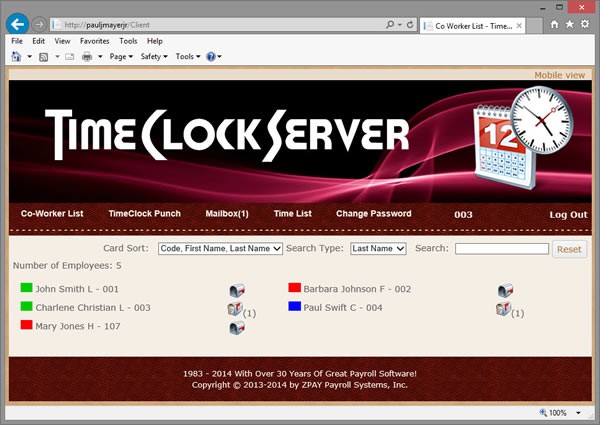The height and width of the screenshot is (425, 600).
Task: Open the browser Home icon at top right
Action: (554, 24)
